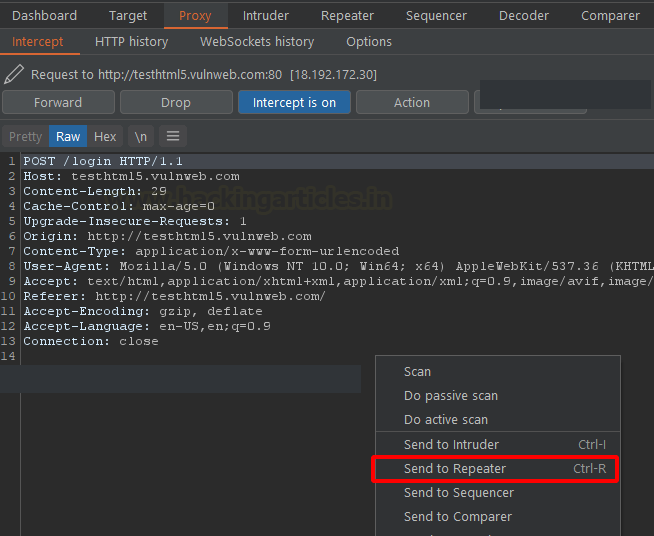This screenshot has width=654, height=536.
Task: Click the Cache-Control: max-age=0 line
Action: point(119,206)
